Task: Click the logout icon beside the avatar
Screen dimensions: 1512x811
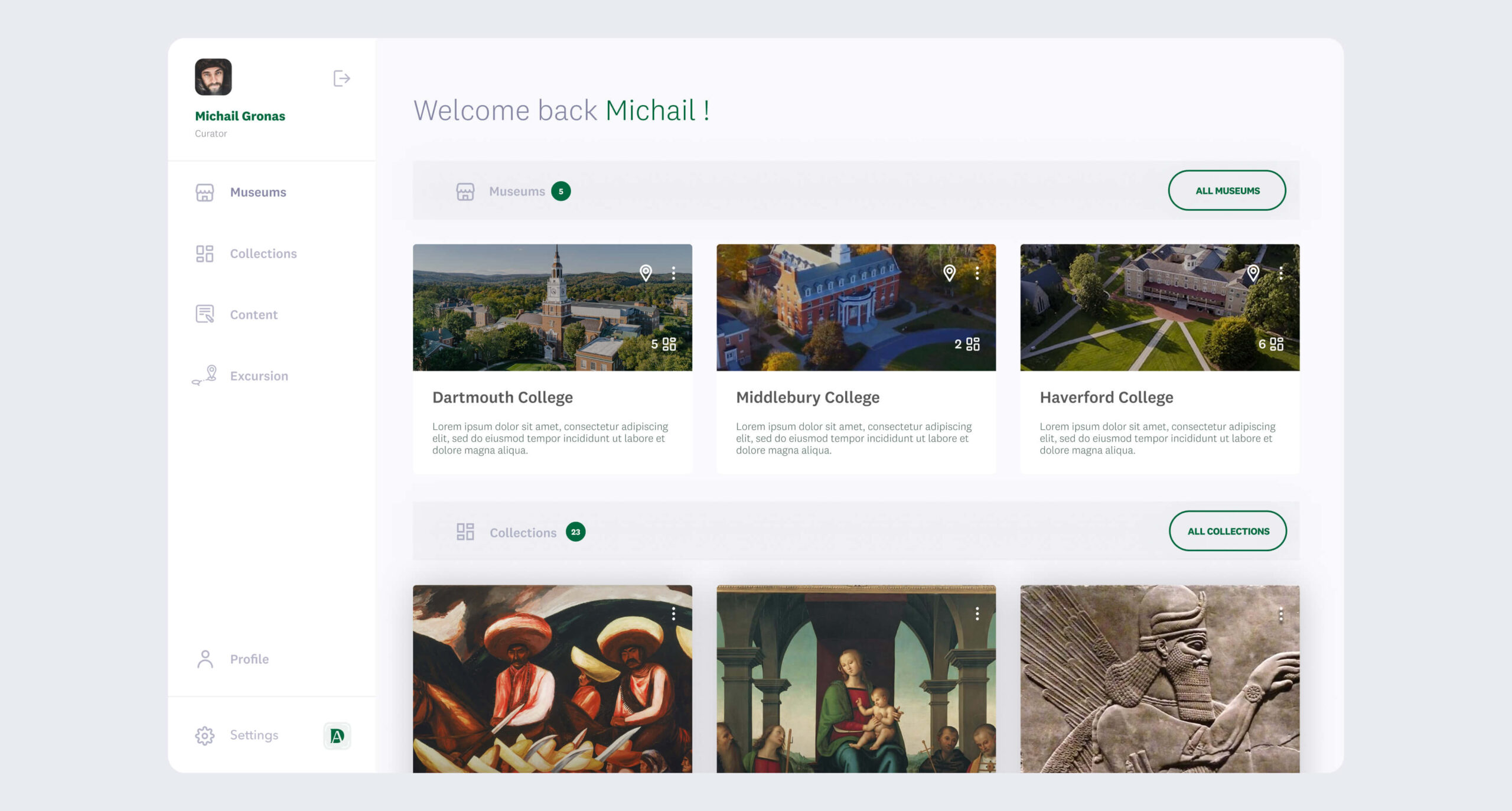Action: click(x=341, y=79)
